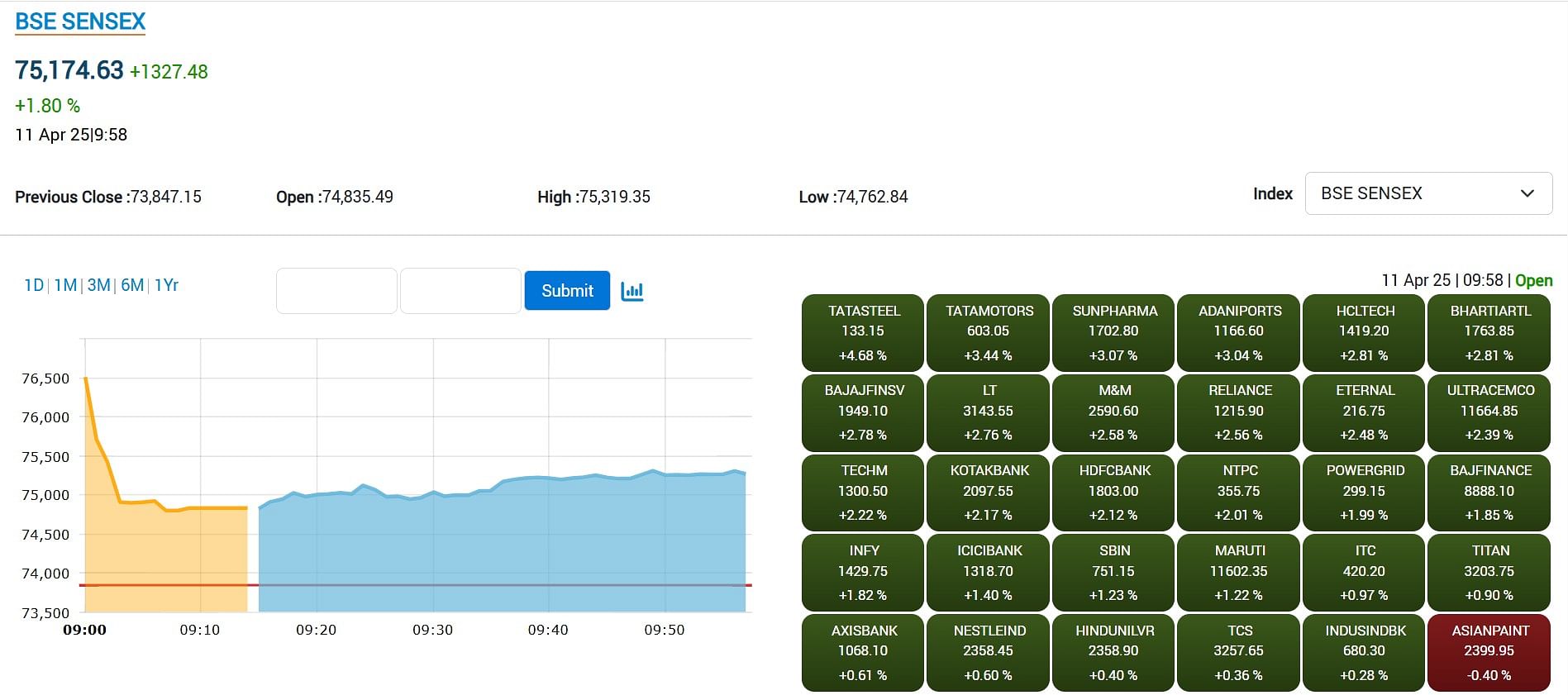1568x695 pixels.
Task: Choose the HDFCBANK tile
Action: [1113, 493]
